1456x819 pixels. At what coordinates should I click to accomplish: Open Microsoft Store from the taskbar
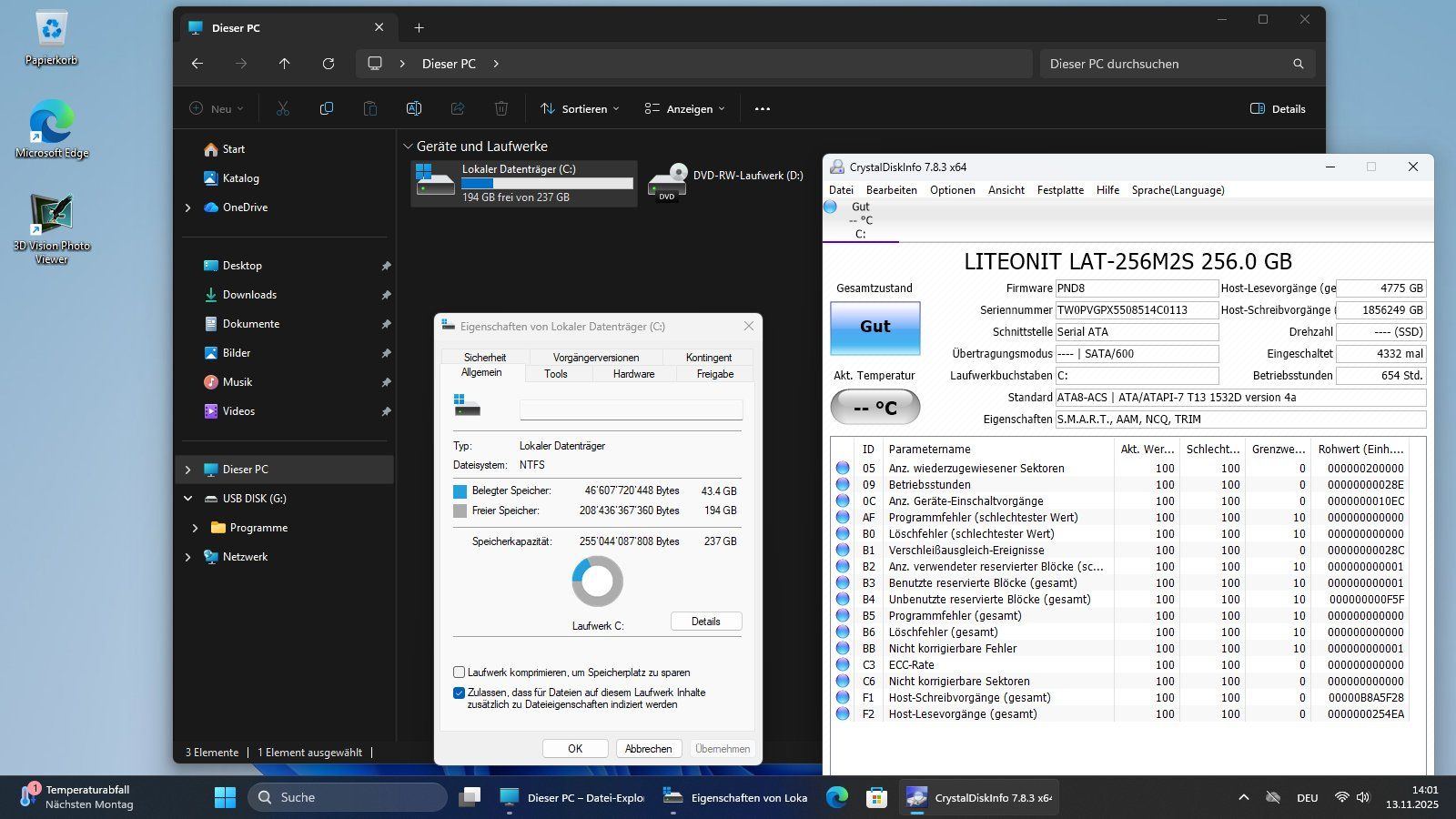pyautogui.click(x=876, y=797)
